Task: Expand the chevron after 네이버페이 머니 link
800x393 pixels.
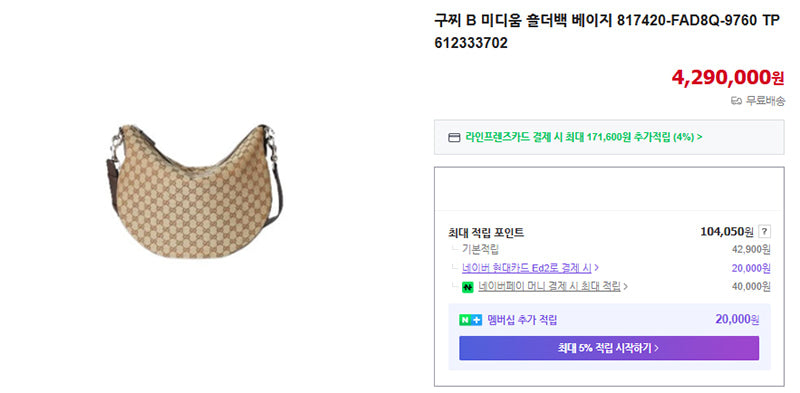Action: [x=625, y=287]
